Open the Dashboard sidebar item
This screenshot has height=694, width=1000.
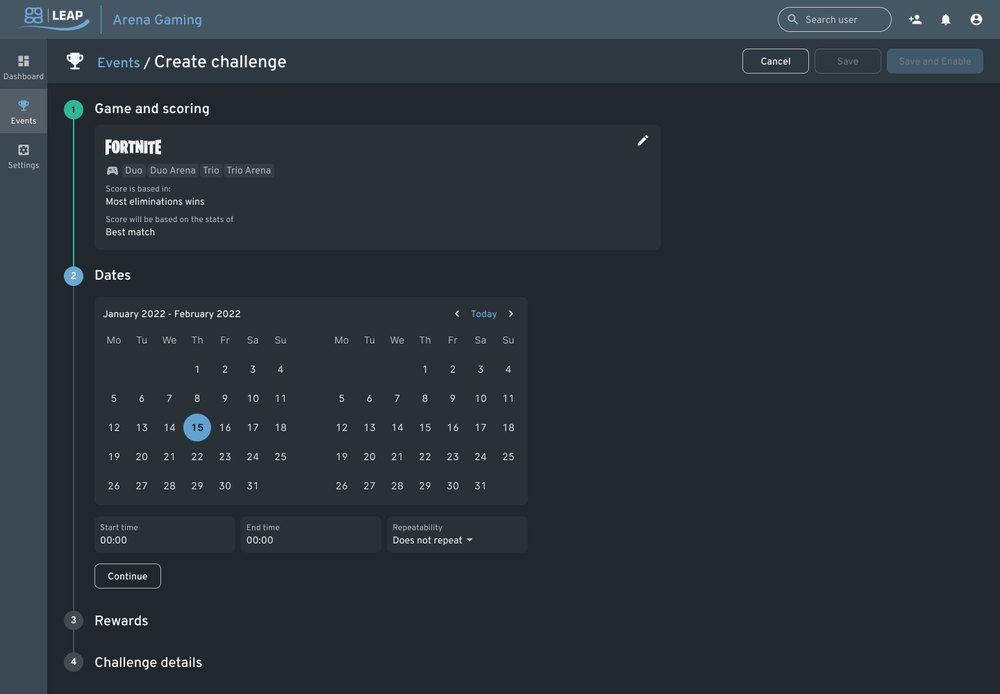coord(24,67)
